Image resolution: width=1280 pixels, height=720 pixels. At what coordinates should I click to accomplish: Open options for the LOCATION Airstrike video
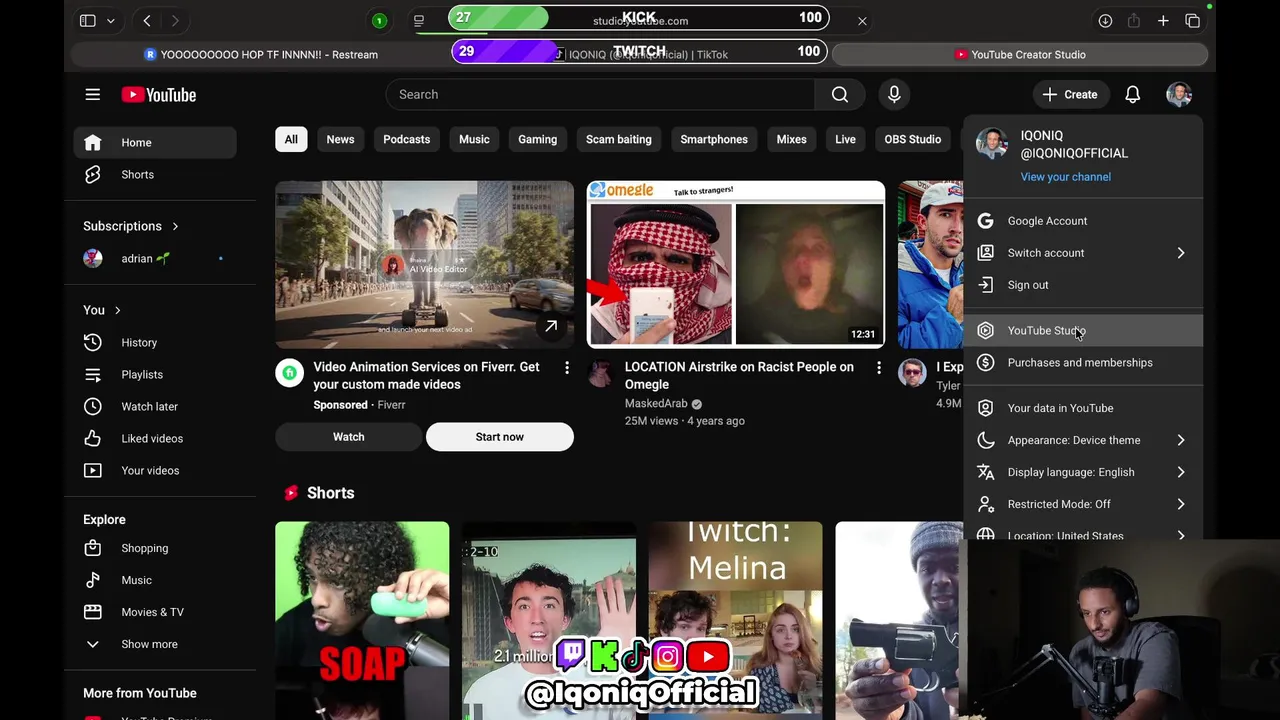[x=879, y=368]
